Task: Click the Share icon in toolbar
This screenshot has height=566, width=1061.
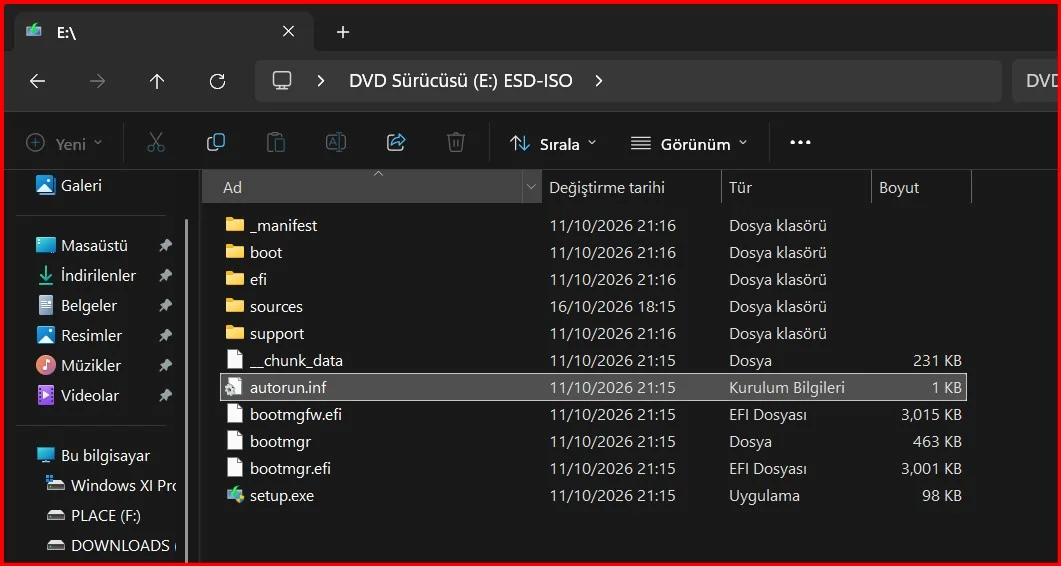Action: pyautogui.click(x=396, y=142)
